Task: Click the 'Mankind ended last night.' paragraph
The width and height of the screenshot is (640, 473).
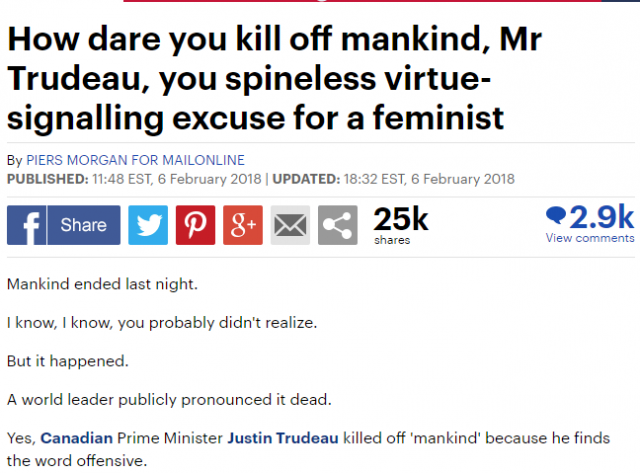Action: (102, 284)
